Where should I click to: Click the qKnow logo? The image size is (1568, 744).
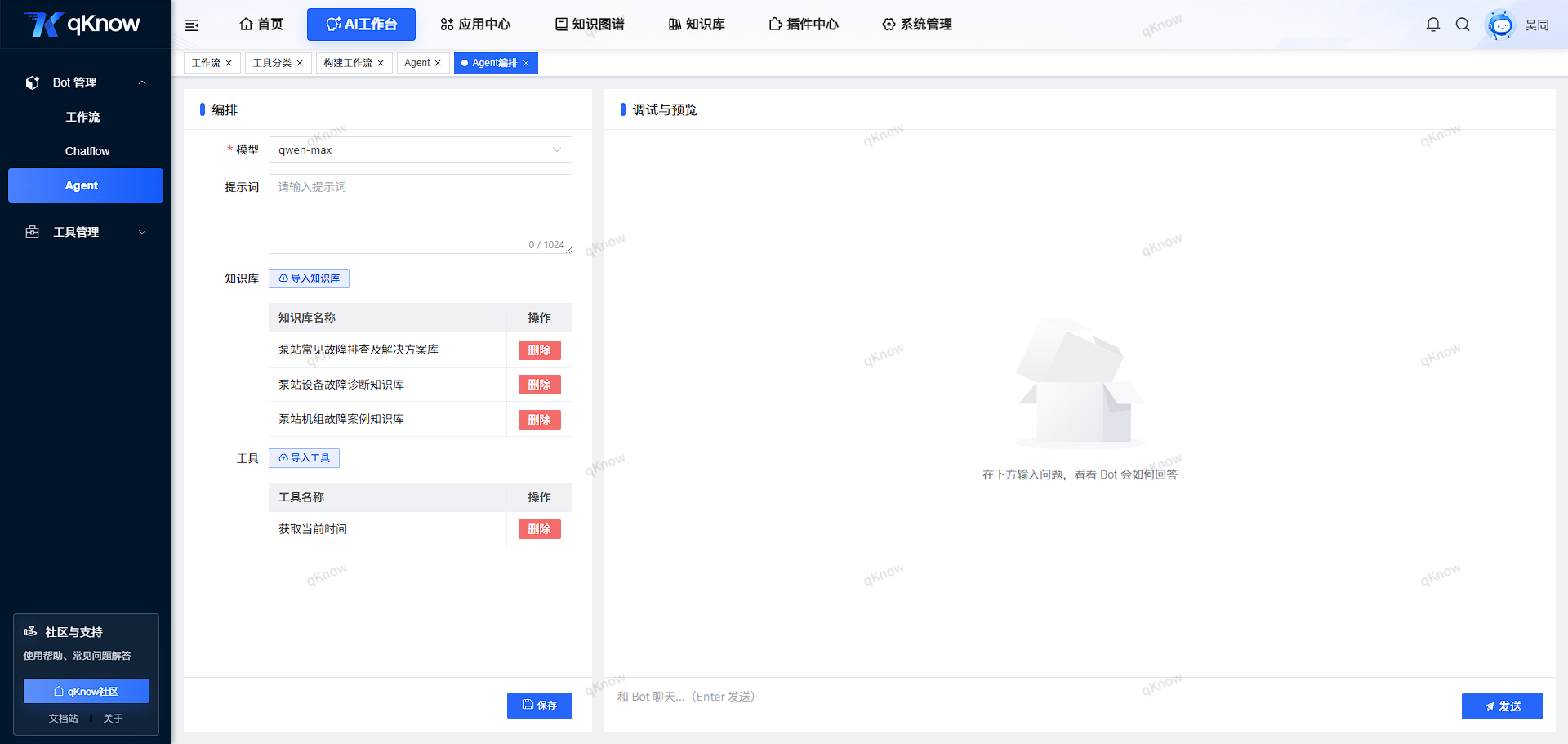(x=82, y=24)
